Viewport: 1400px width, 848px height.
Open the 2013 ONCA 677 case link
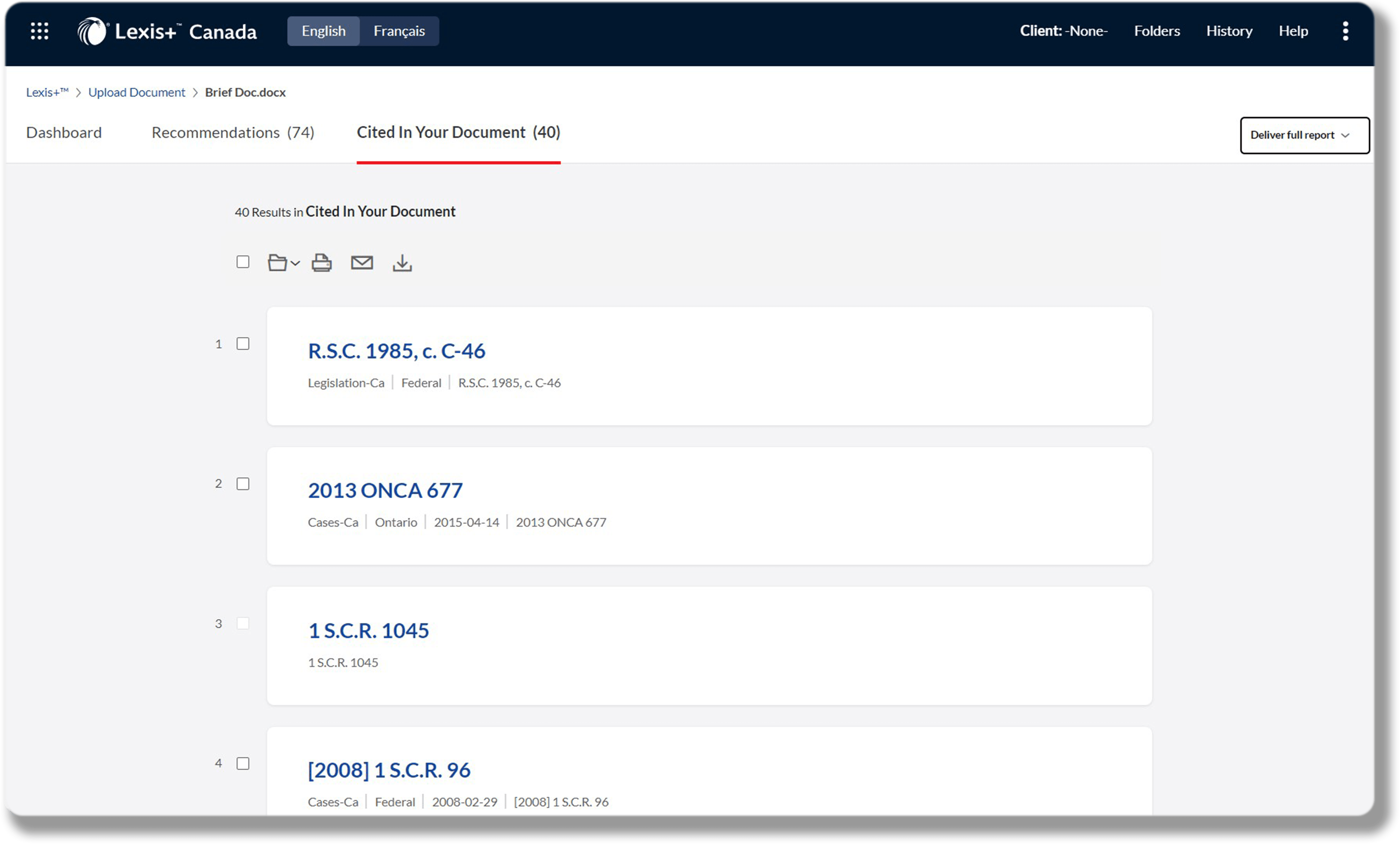click(385, 490)
